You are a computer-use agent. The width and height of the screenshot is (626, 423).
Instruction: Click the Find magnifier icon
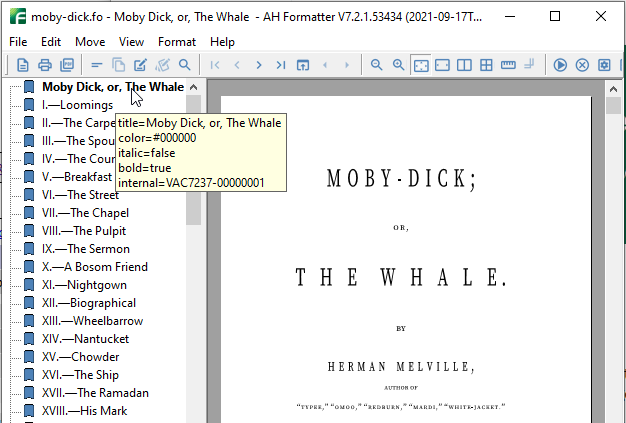pyautogui.click(x=184, y=65)
